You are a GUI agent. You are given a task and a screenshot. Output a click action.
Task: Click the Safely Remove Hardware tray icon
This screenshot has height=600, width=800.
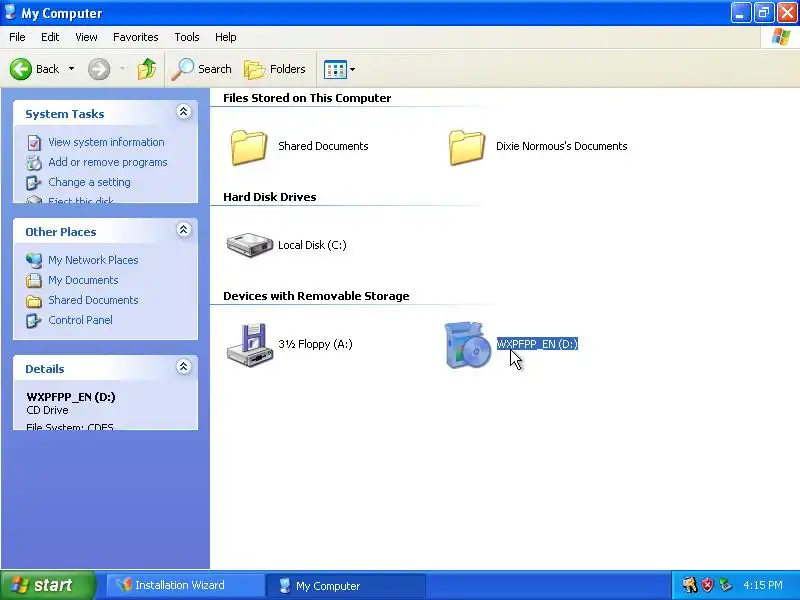(x=725, y=585)
